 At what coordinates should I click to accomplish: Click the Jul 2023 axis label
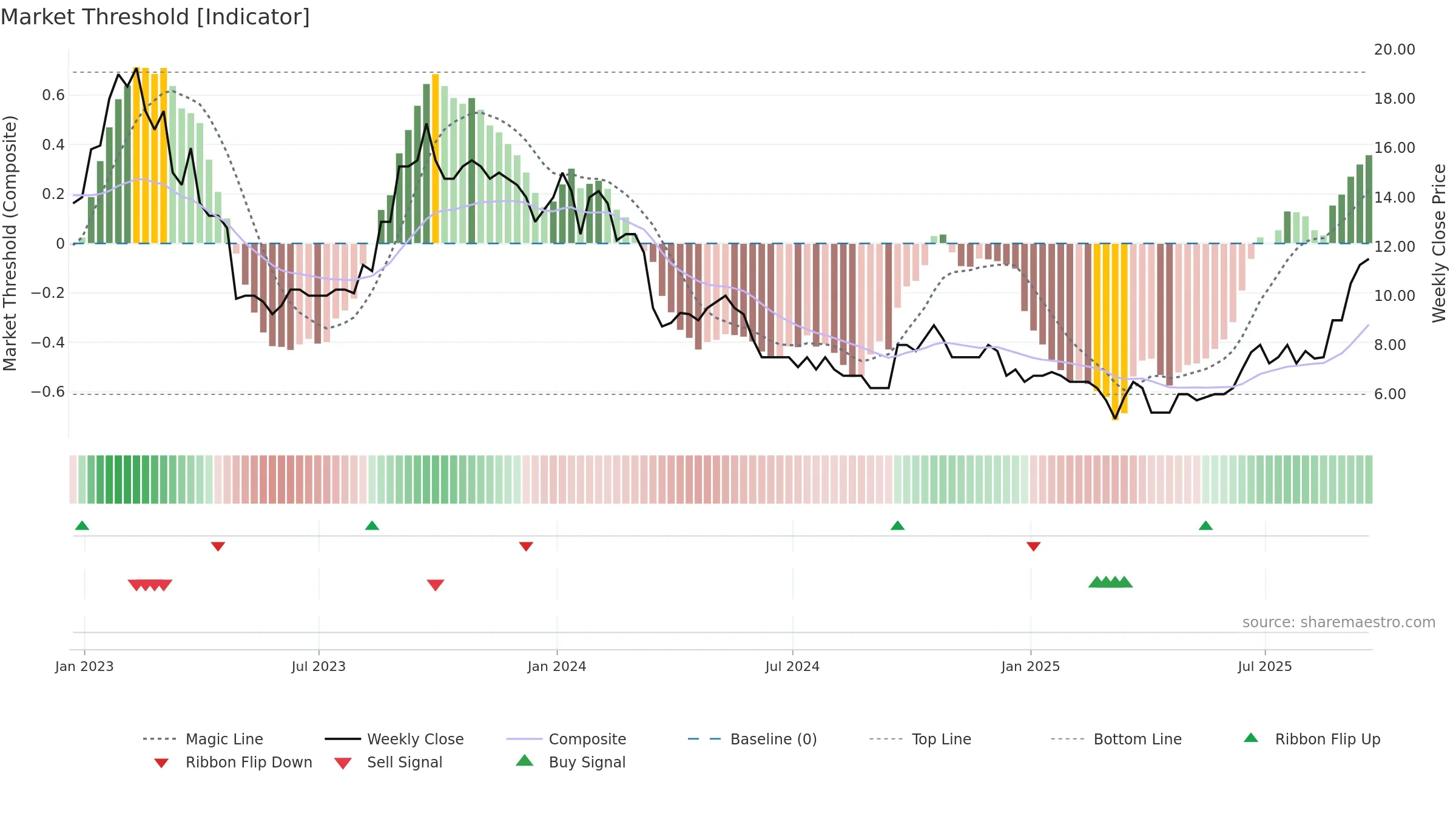pyautogui.click(x=318, y=666)
